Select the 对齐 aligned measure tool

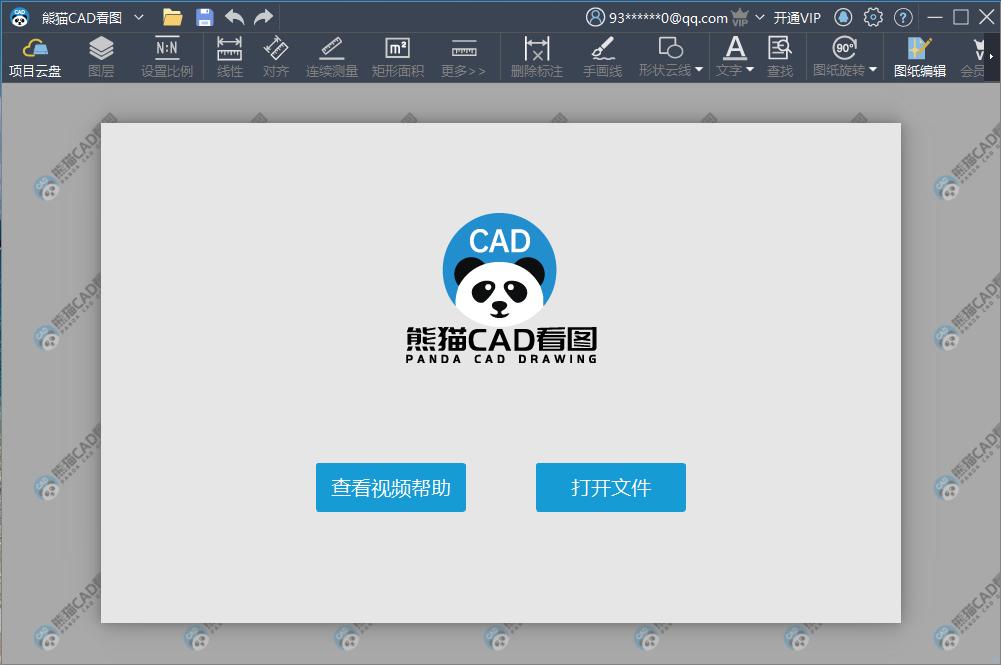click(276, 57)
